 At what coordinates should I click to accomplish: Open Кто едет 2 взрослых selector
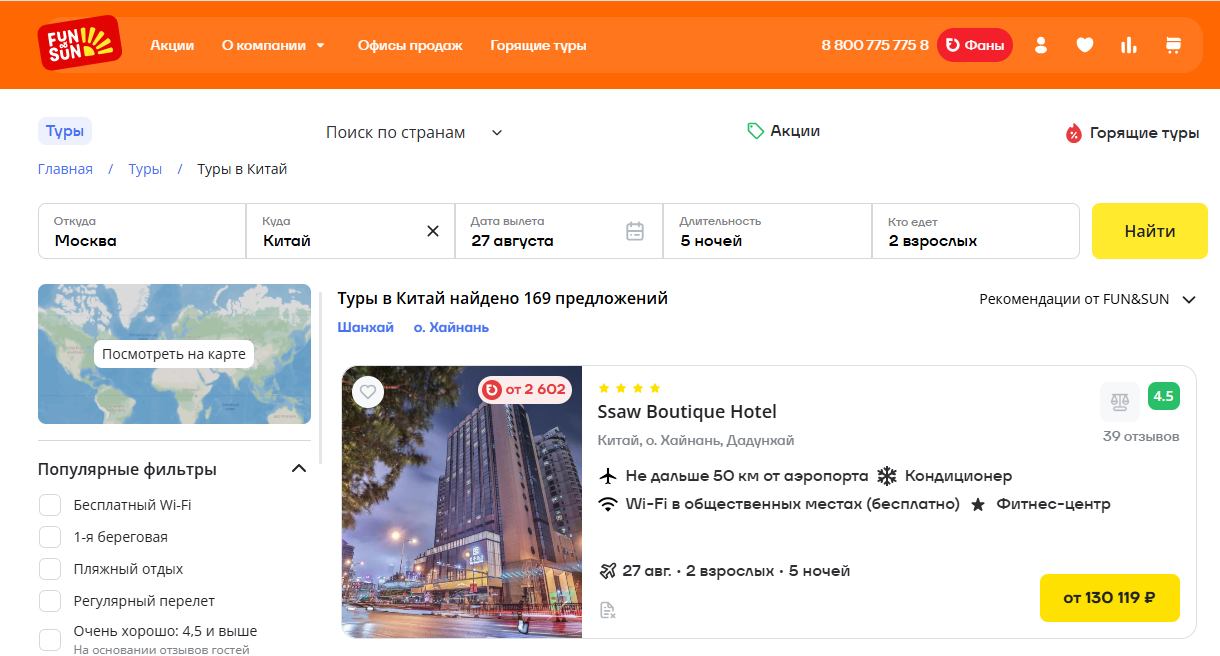coord(976,231)
